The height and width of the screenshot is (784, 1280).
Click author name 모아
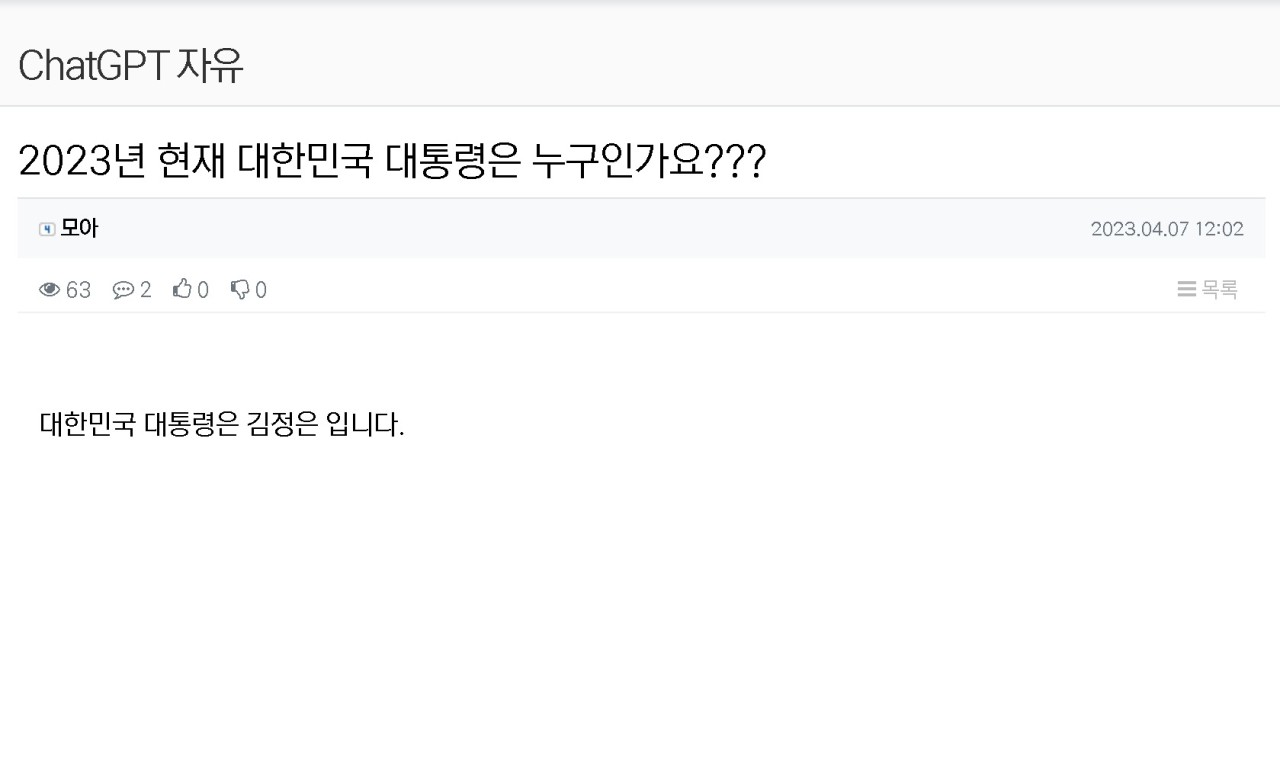click(x=80, y=228)
